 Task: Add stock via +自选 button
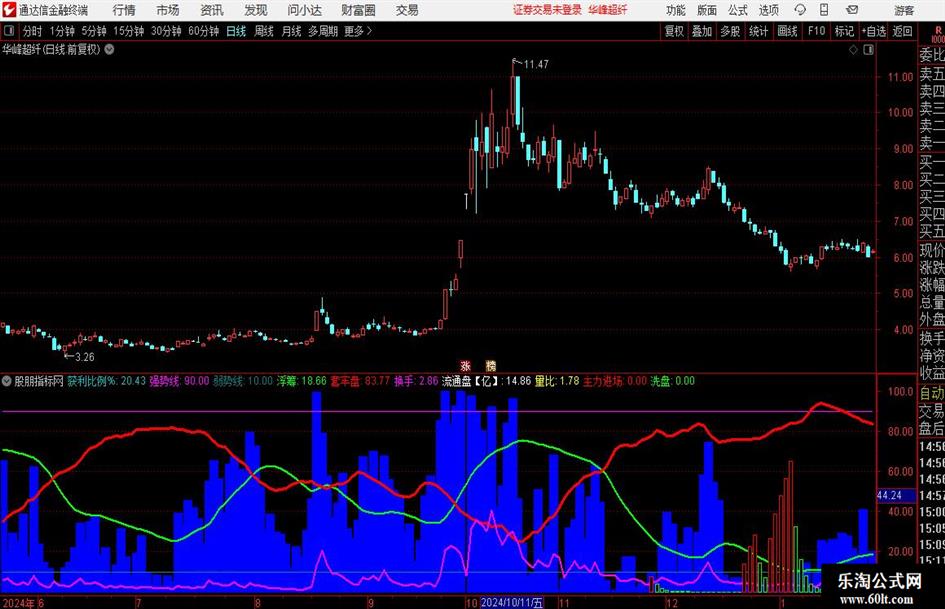(873, 31)
